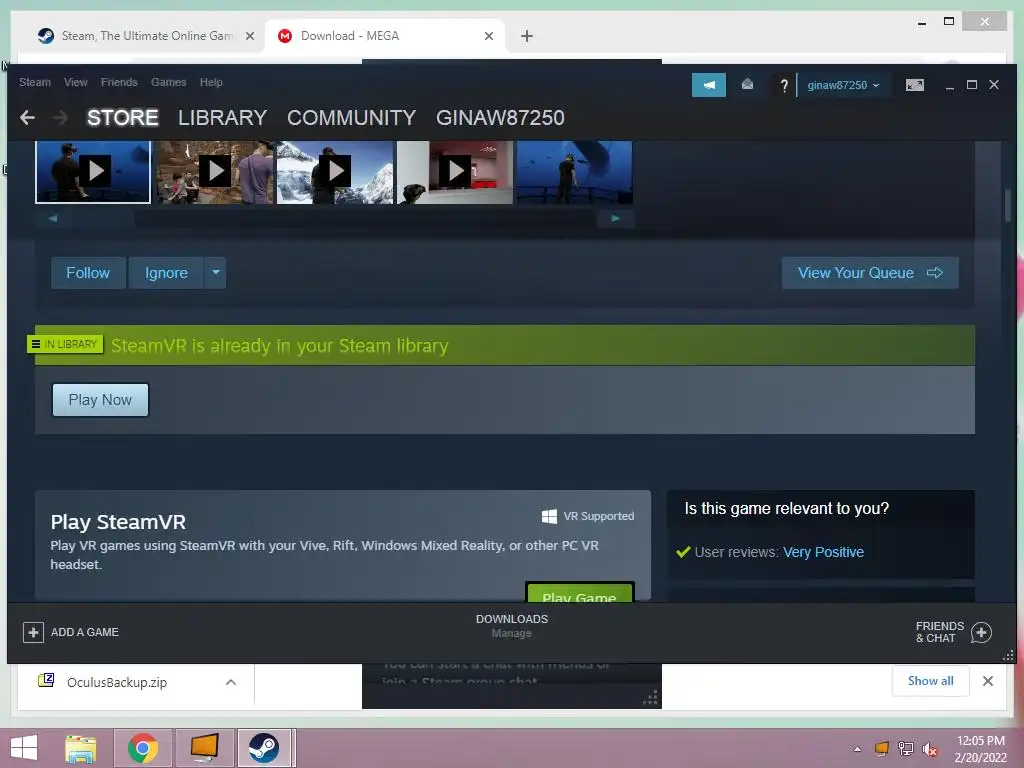Click the Ignore button
Image resolution: width=1024 pixels, height=768 pixels.
point(166,272)
